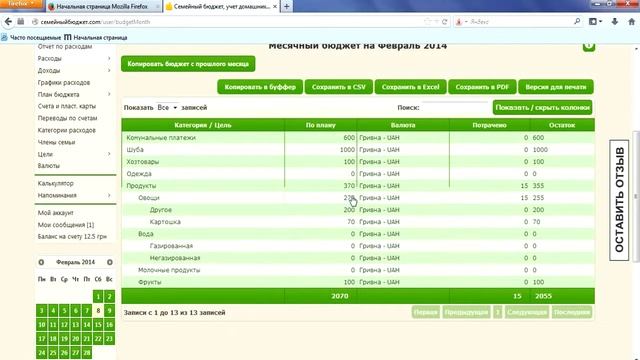The width and height of the screenshot is (640, 360).
Task: Open Firefox home page icon
Action: click(x=631, y=22)
